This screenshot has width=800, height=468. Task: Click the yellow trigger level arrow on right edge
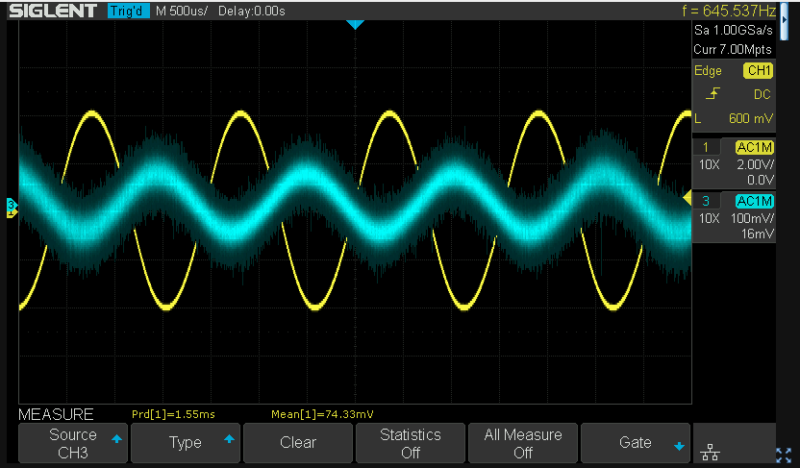tap(687, 199)
